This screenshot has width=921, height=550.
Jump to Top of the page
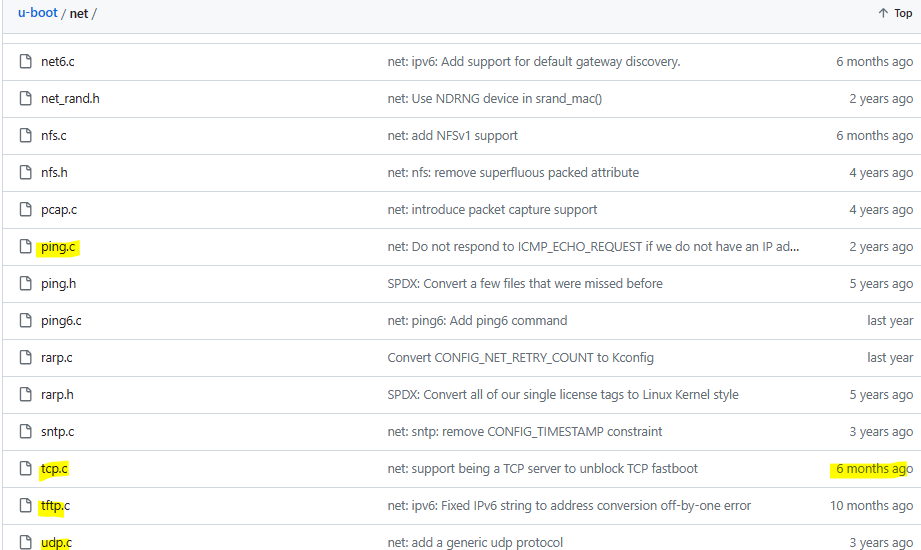(x=895, y=13)
